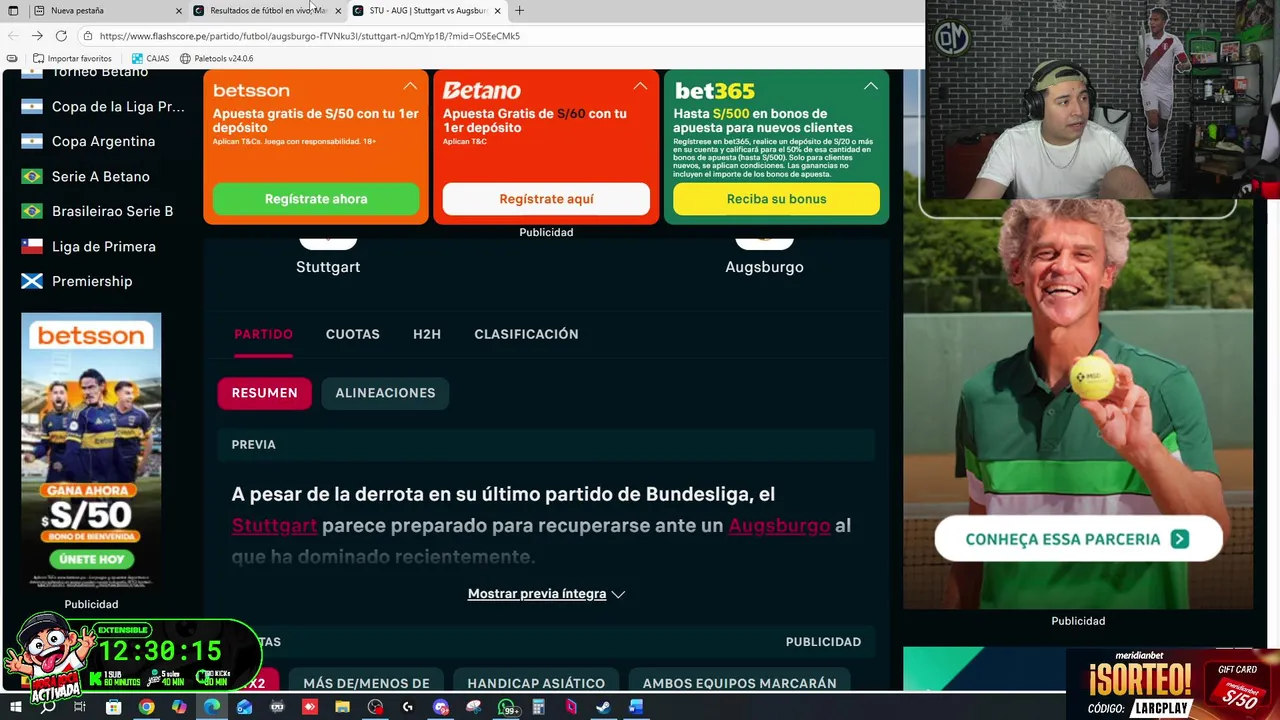Open Windows taskbar search
Image resolution: width=1280 pixels, height=720 pixels.
(x=48, y=707)
